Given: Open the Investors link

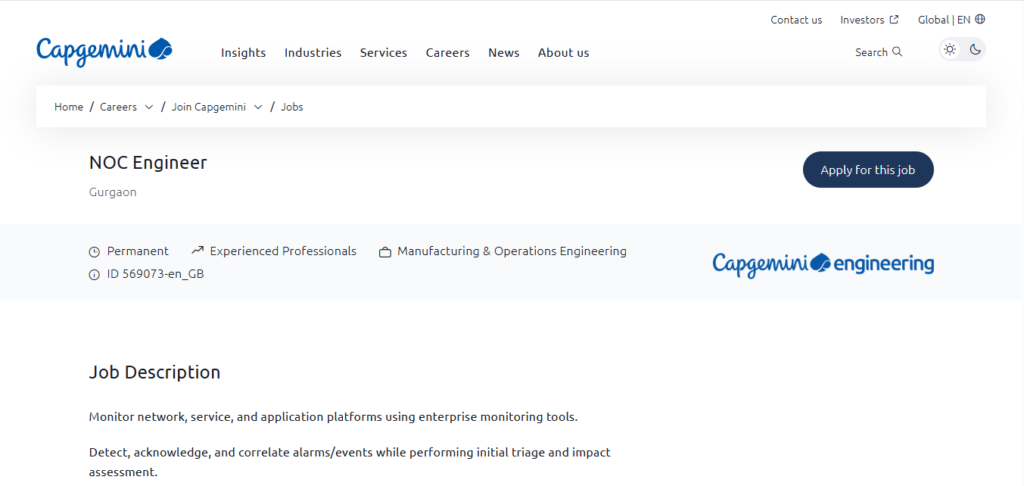Looking at the screenshot, I should (862, 20).
